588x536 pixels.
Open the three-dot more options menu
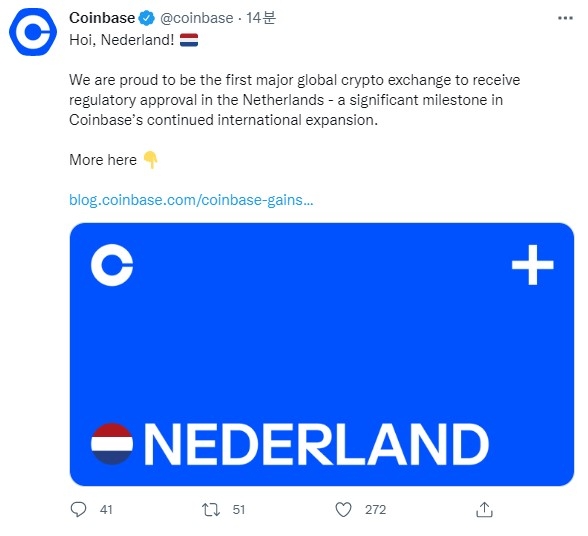tap(565, 18)
